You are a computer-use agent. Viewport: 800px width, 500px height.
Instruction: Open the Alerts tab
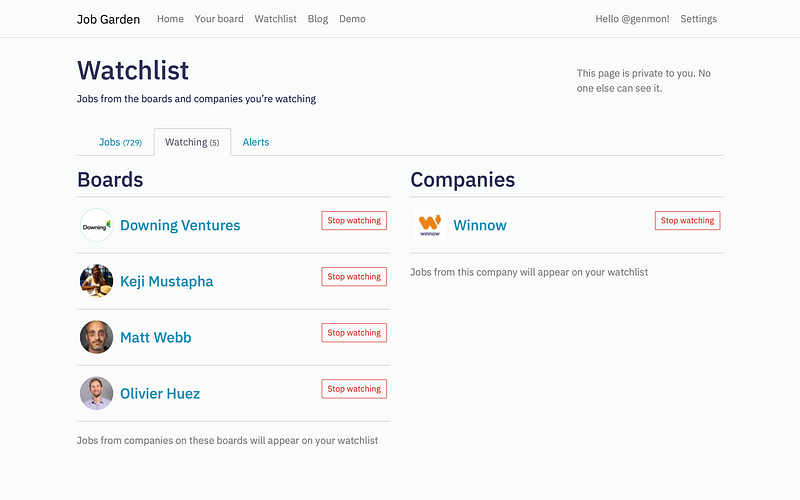[x=256, y=142]
